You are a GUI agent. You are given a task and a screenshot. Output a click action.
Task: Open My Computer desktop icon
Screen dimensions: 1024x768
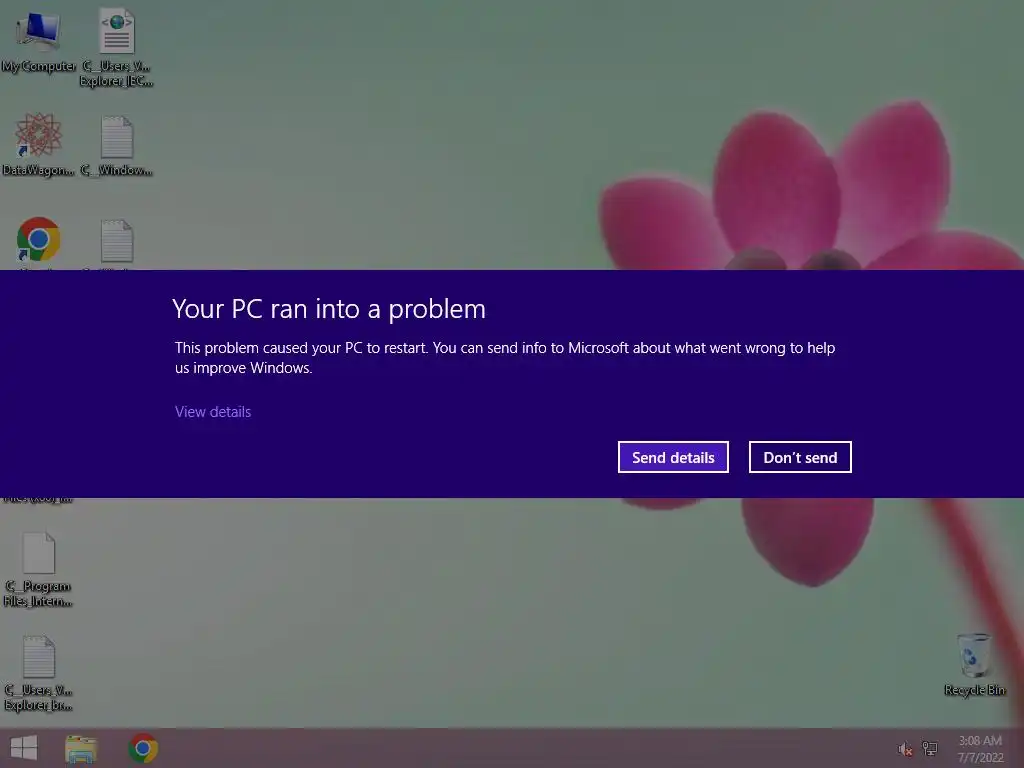[x=39, y=42]
